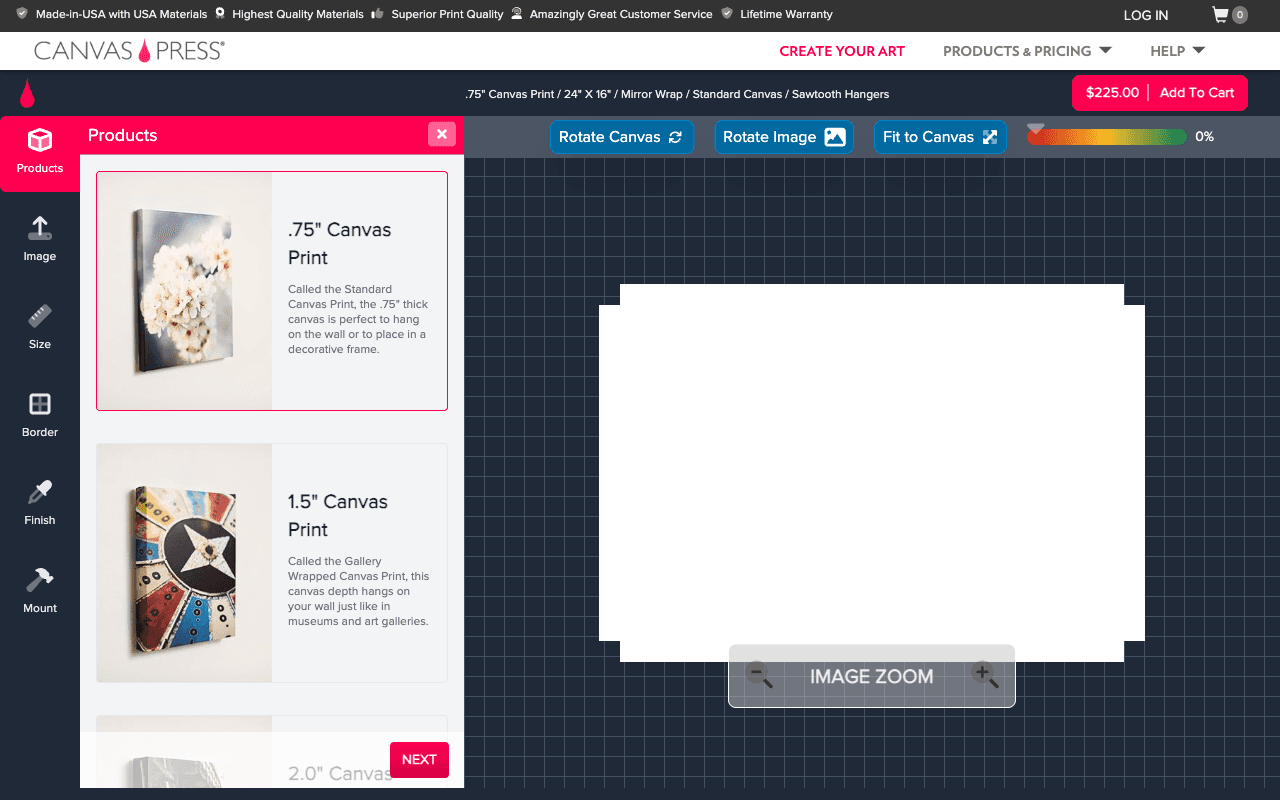Screen dimensions: 1280x800
Task: Close the Products panel
Action: [x=441, y=134]
